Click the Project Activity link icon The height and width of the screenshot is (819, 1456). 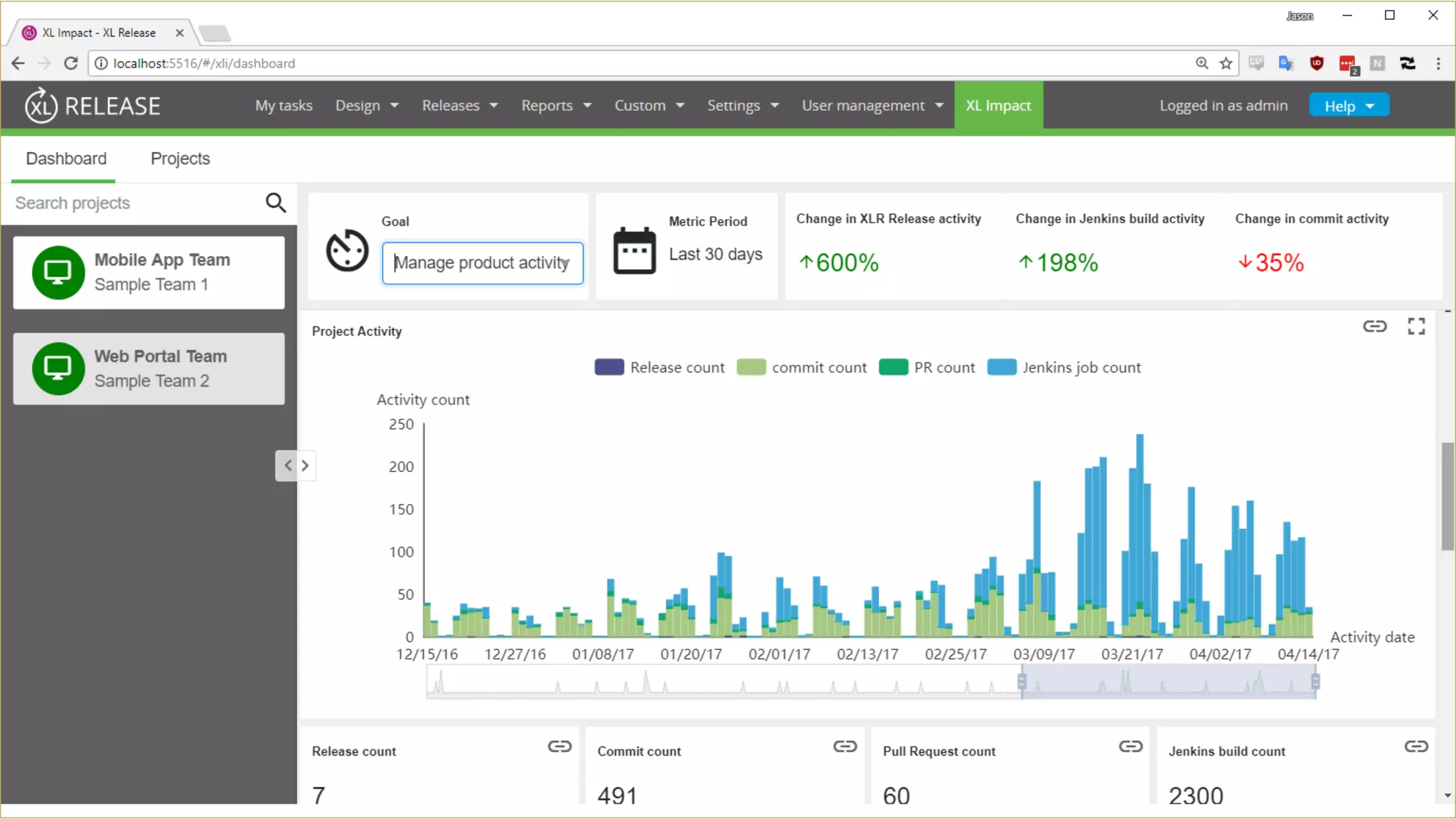click(1374, 326)
